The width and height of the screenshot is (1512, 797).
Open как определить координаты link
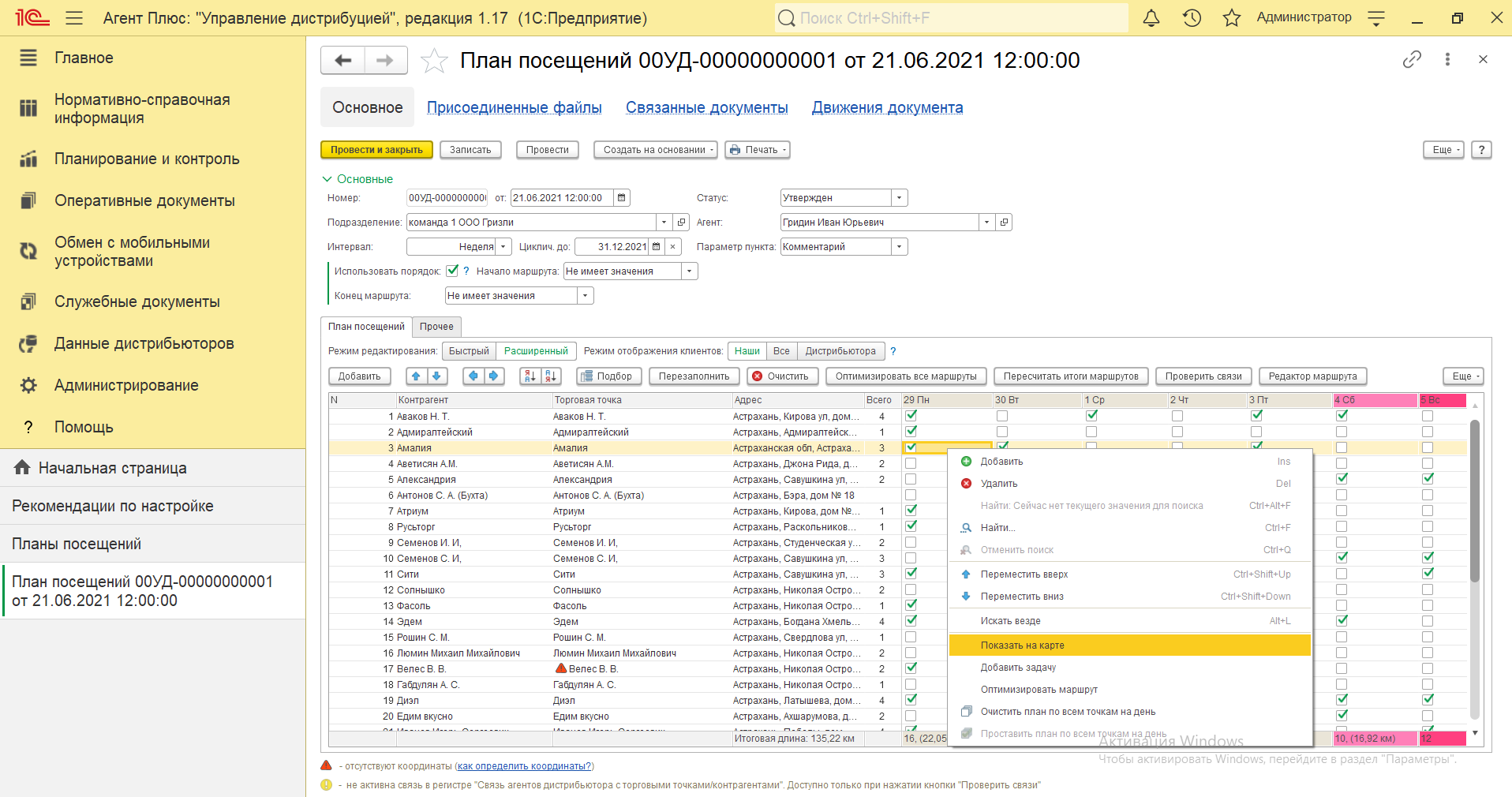coord(524,766)
